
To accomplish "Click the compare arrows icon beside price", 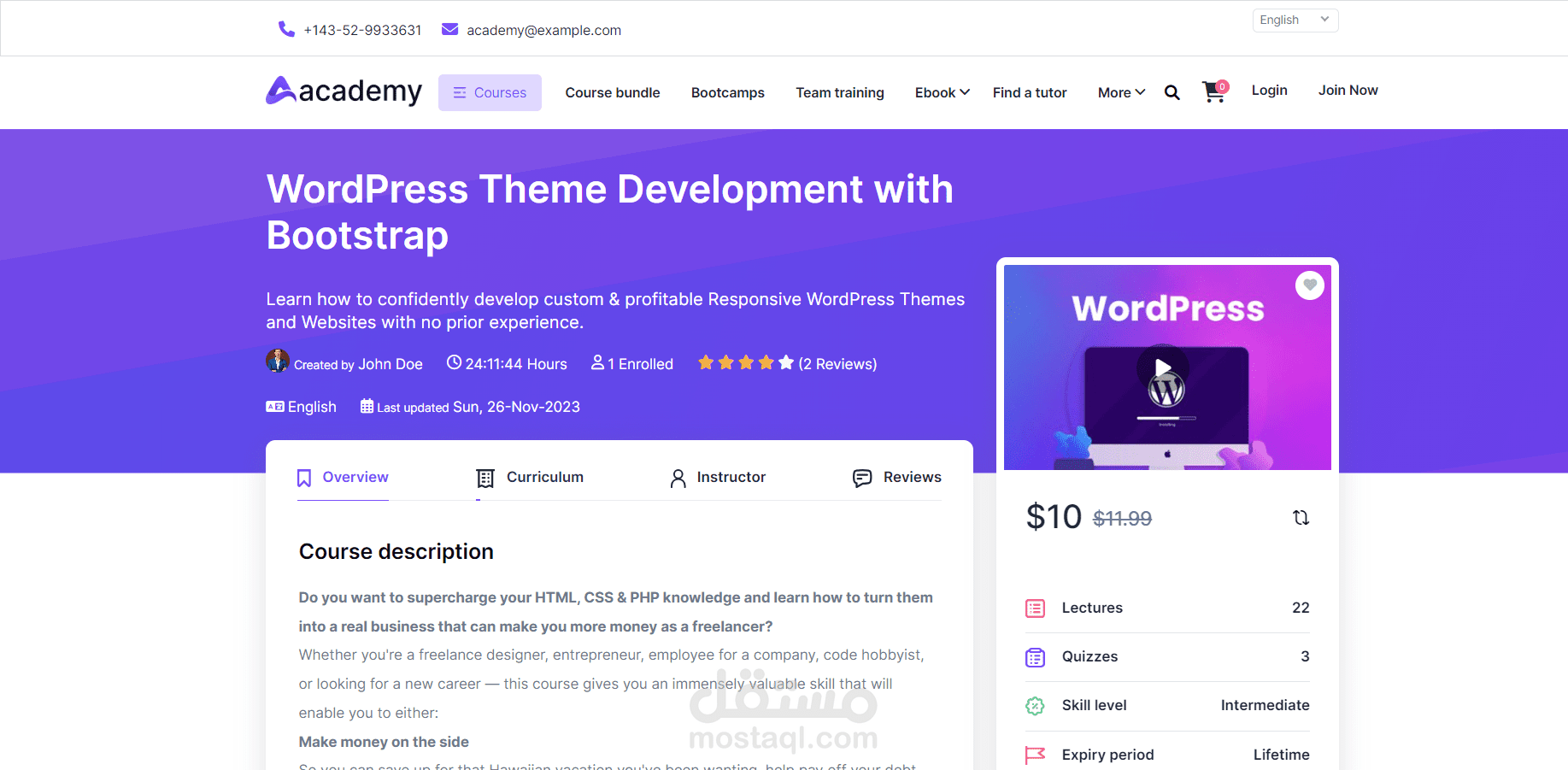I will tap(1301, 517).
